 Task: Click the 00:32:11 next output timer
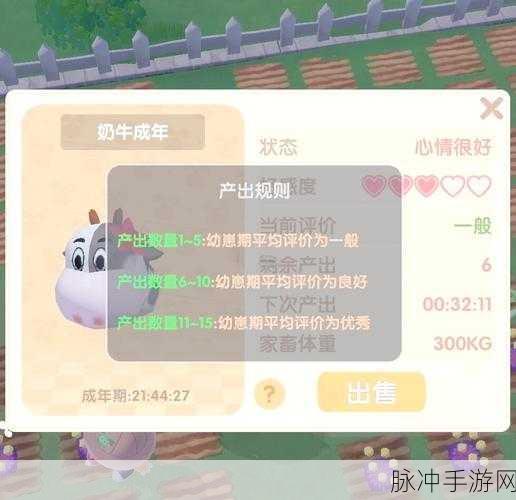click(x=457, y=304)
